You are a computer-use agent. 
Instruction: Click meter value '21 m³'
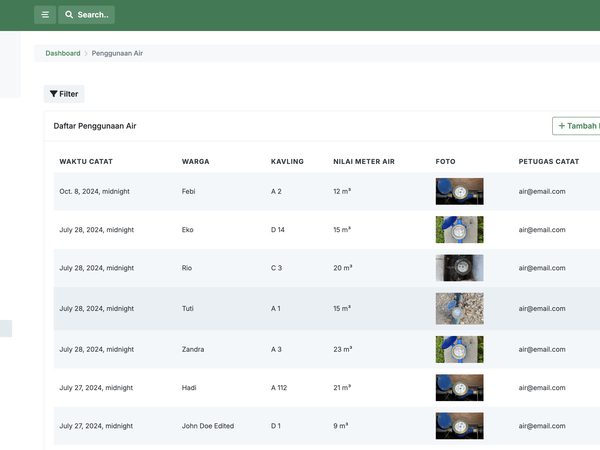click(x=342, y=388)
